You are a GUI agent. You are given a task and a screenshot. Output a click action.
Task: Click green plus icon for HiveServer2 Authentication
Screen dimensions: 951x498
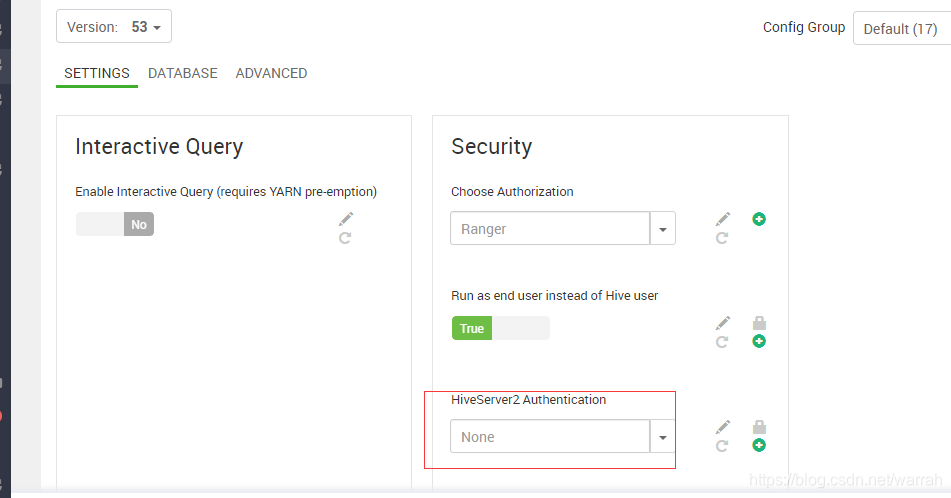(x=759, y=445)
